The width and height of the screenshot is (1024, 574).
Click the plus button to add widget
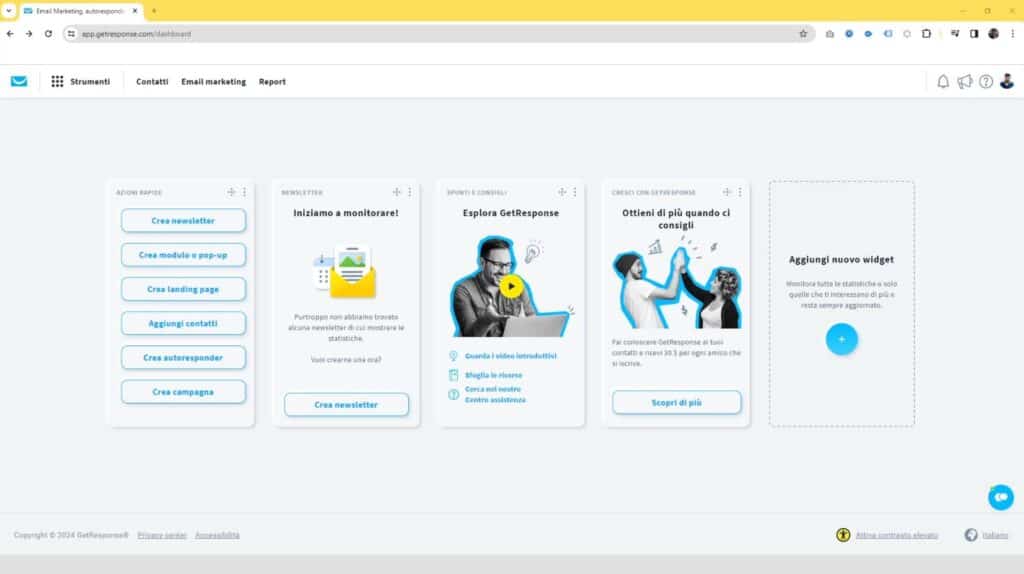point(841,340)
